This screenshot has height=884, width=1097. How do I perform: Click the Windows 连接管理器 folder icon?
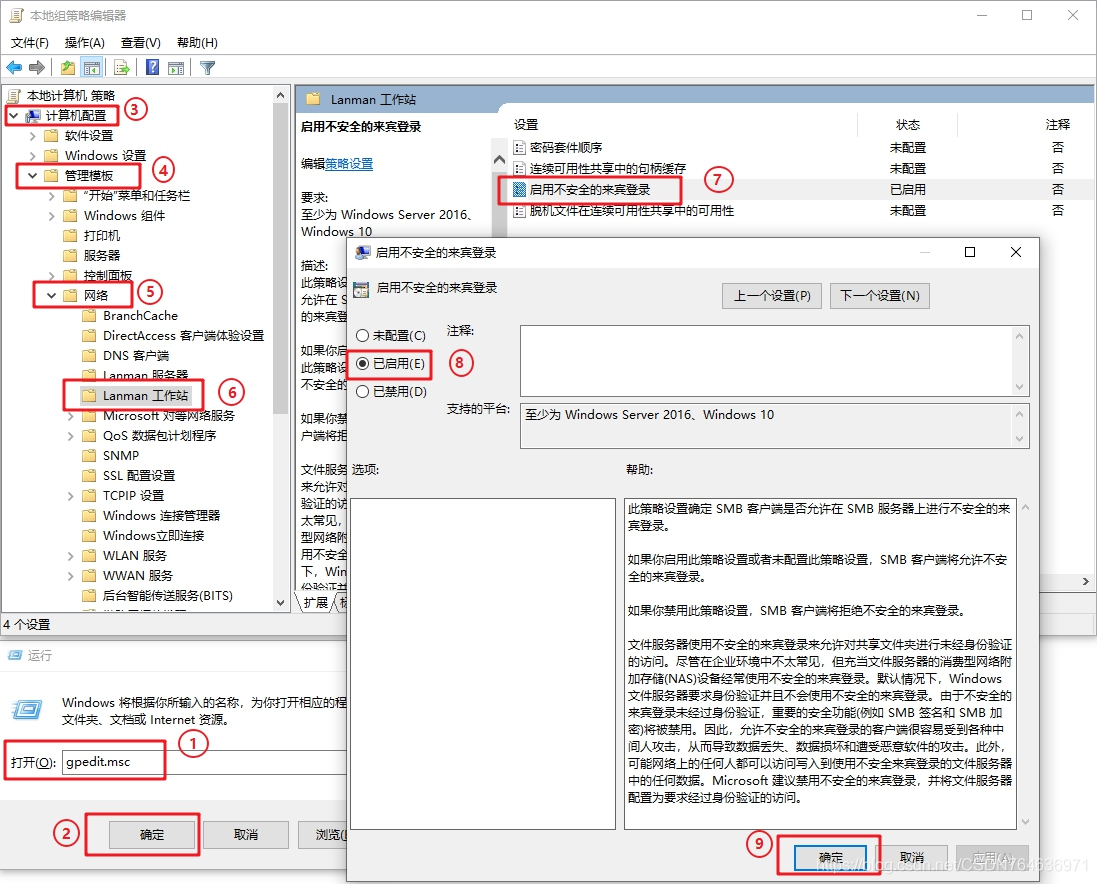(89, 515)
